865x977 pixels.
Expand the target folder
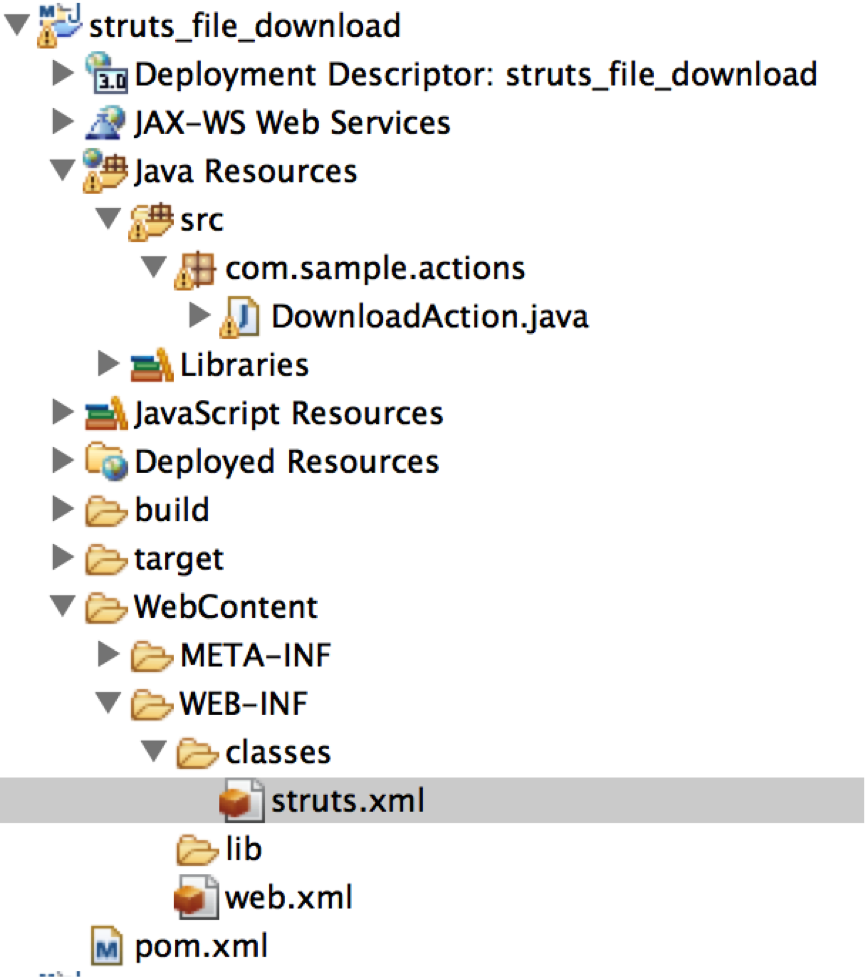pyautogui.click(x=62, y=559)
